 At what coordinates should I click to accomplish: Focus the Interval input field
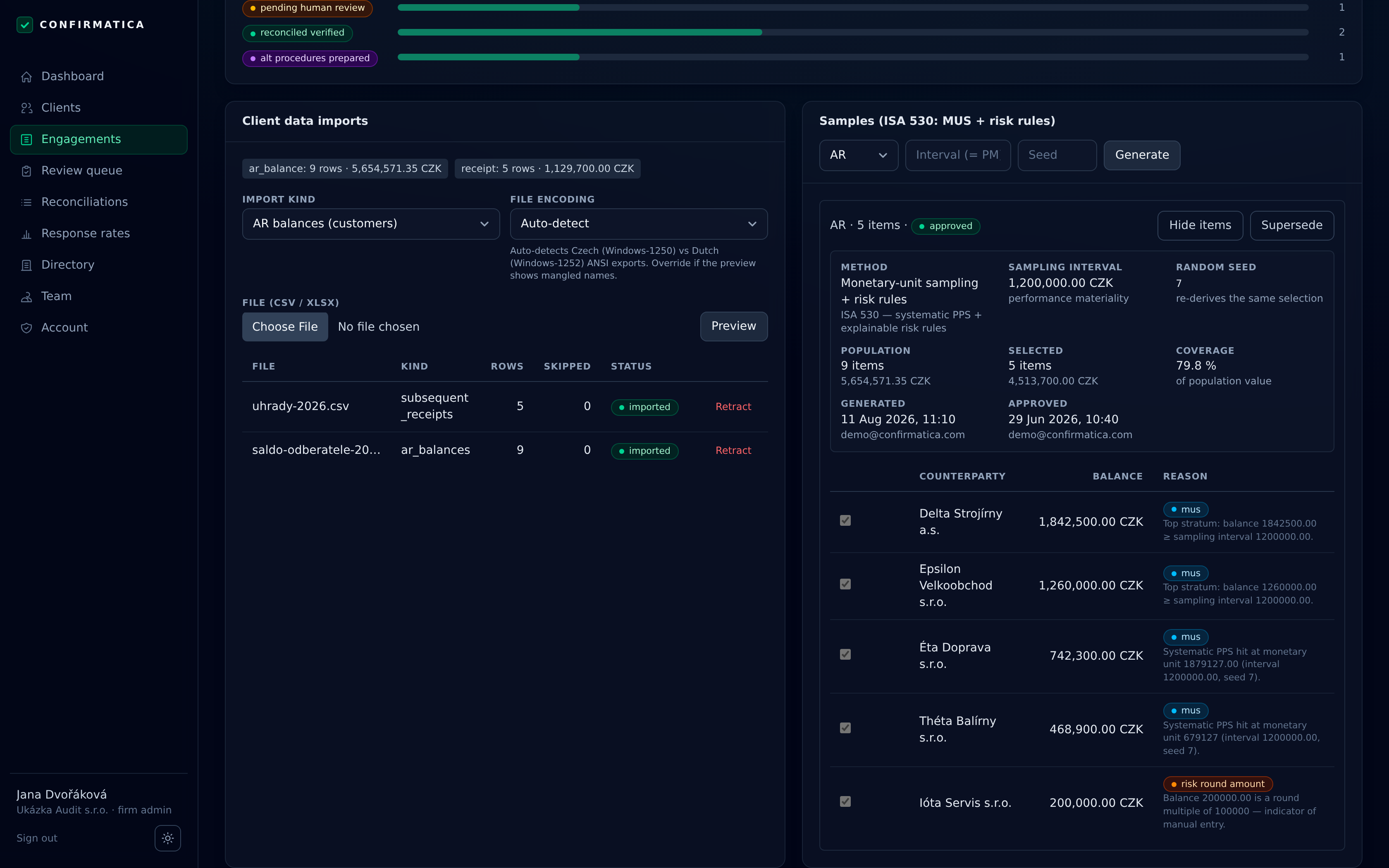pyautogui.click(x=958, y=155)
